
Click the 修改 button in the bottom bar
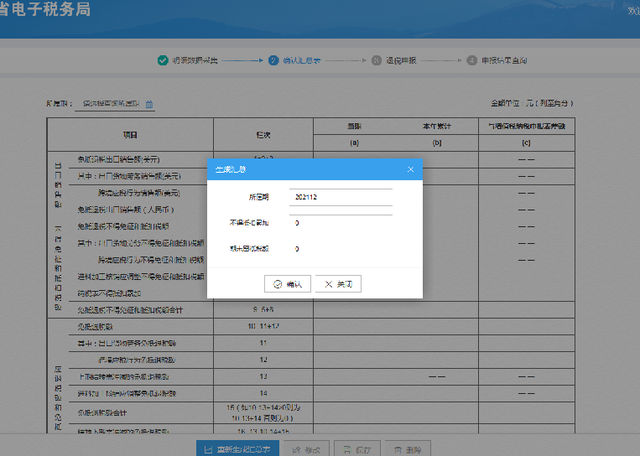point(307,449)
